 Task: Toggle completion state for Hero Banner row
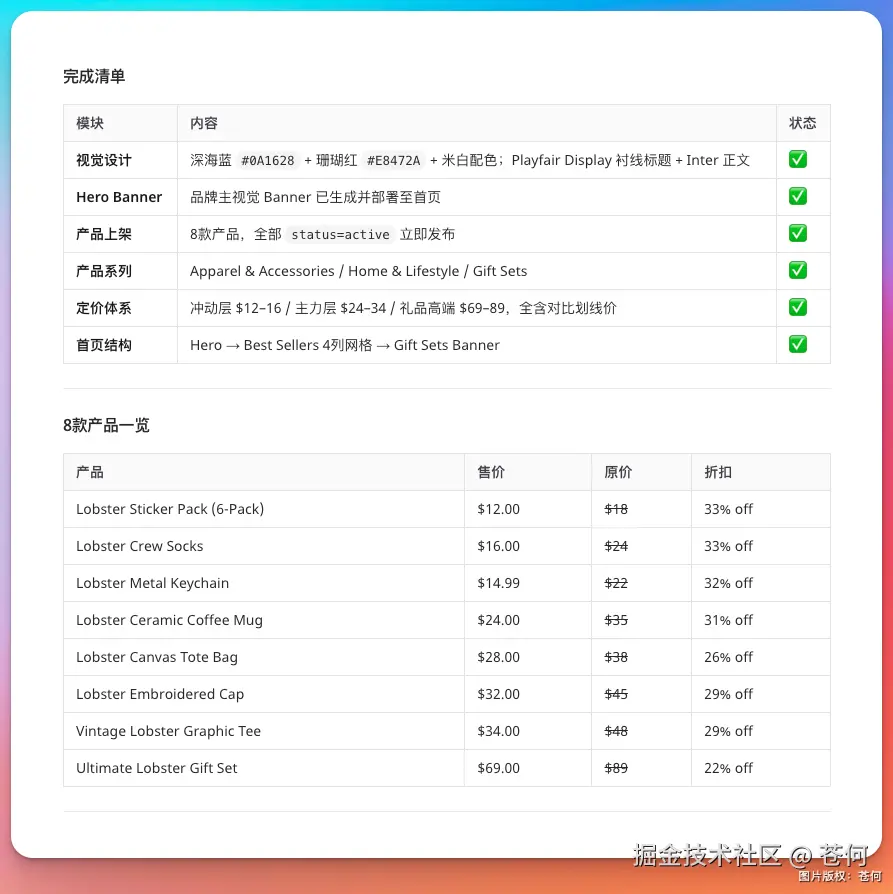tap(797, 197)
